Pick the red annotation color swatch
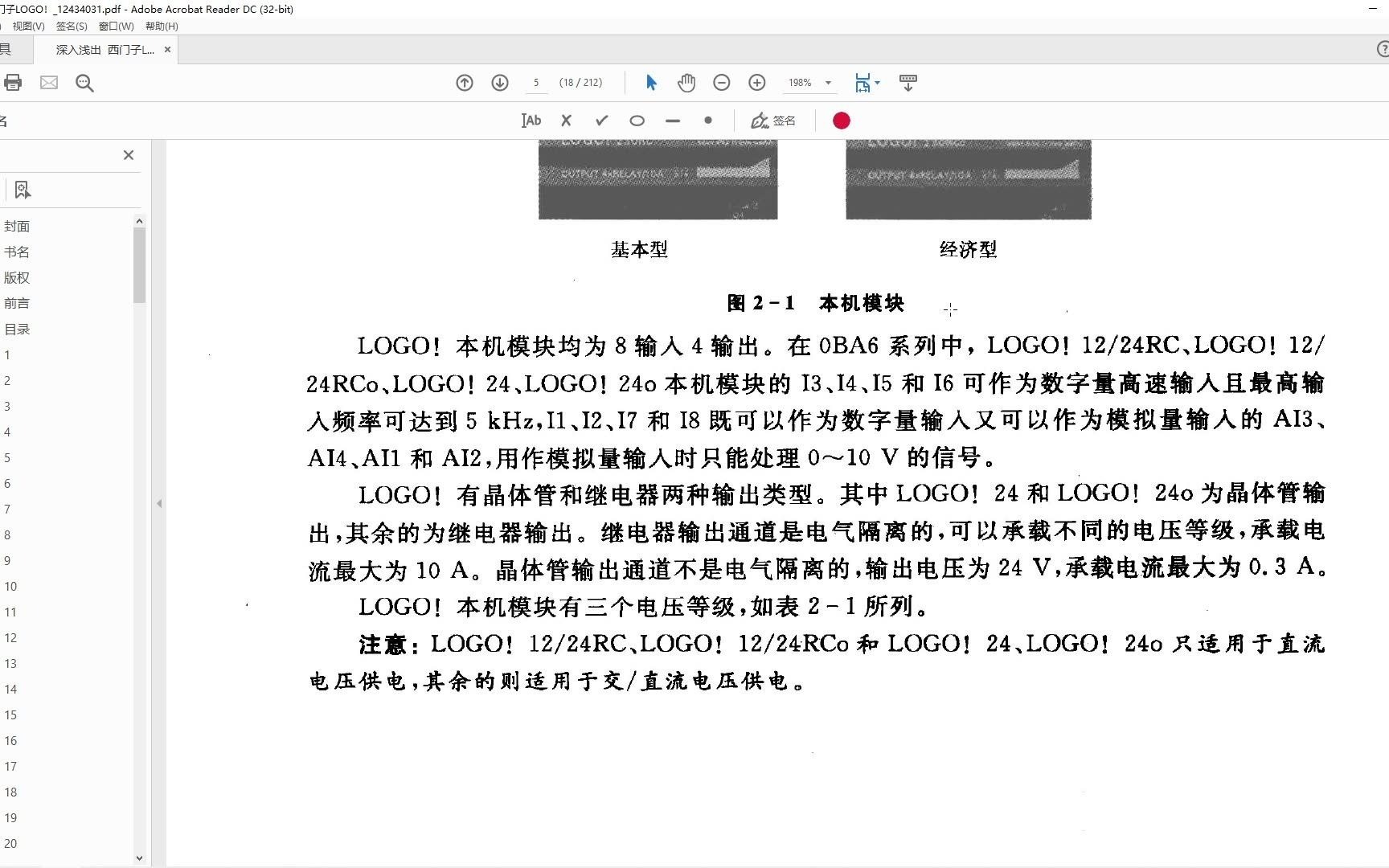This screenshot has height=868, width=1389. coord(841,120)
